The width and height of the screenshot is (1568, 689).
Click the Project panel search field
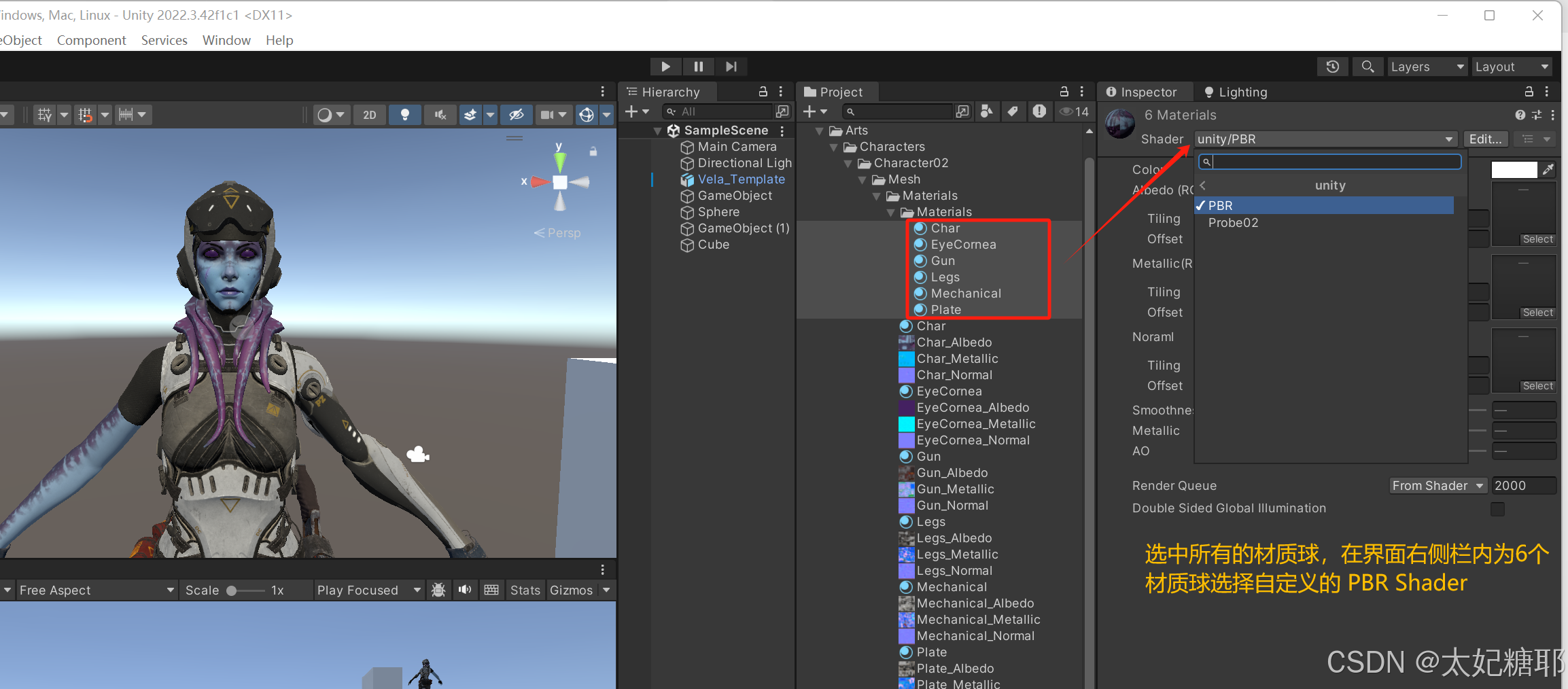(x=897, y=111)
